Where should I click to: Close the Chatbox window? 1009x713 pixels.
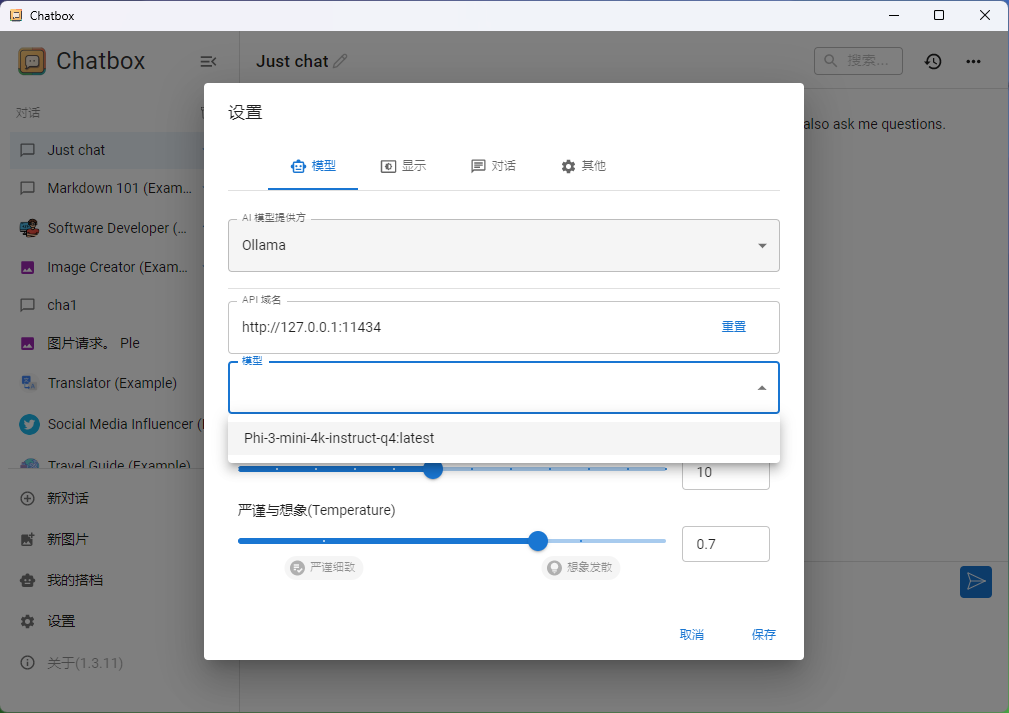[985, 15]
